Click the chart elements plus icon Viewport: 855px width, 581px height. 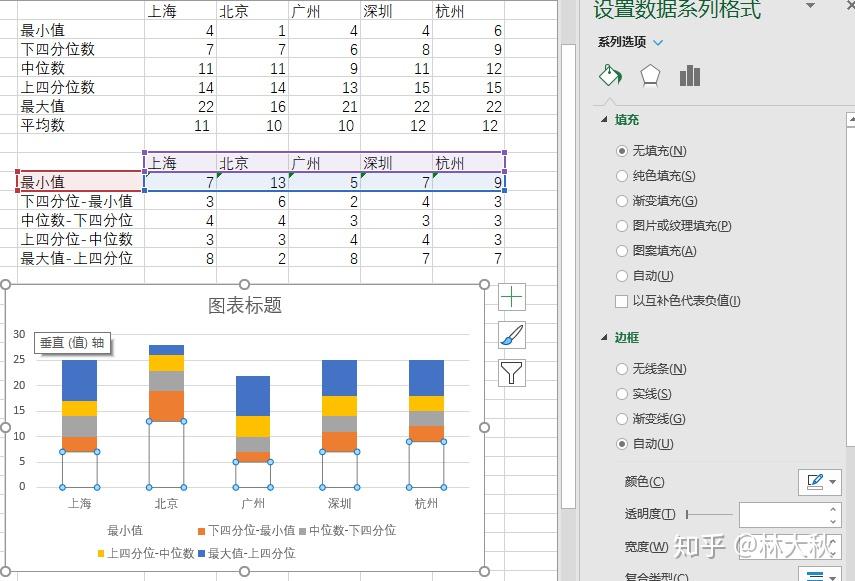tap(511, 297)
